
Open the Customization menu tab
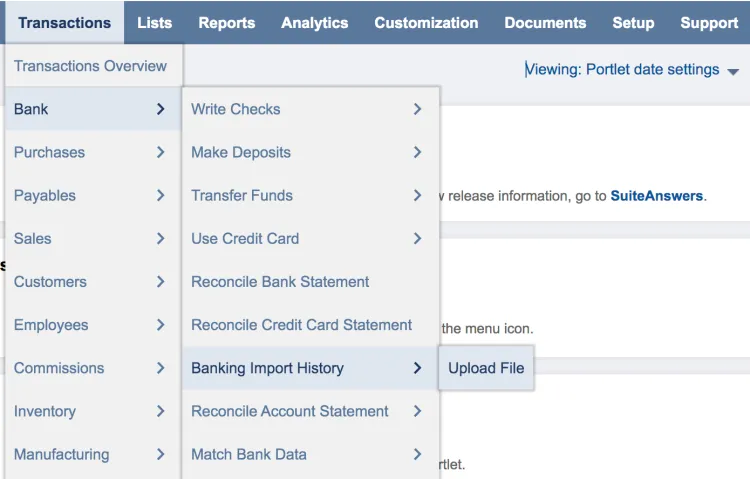(426, 22)
